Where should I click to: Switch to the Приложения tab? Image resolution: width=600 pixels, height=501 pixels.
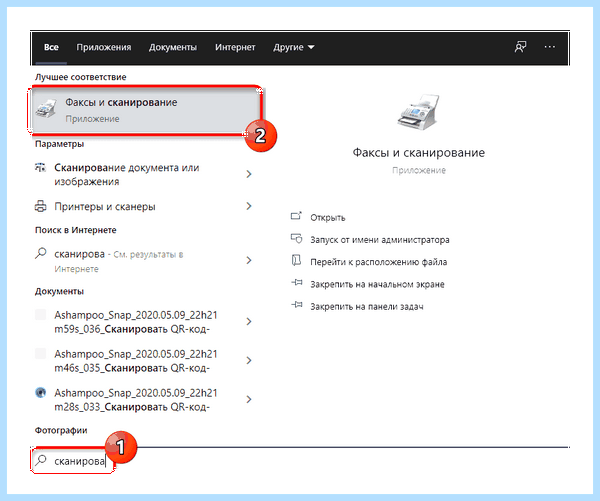pyautogui.click(x=104, y=47)
